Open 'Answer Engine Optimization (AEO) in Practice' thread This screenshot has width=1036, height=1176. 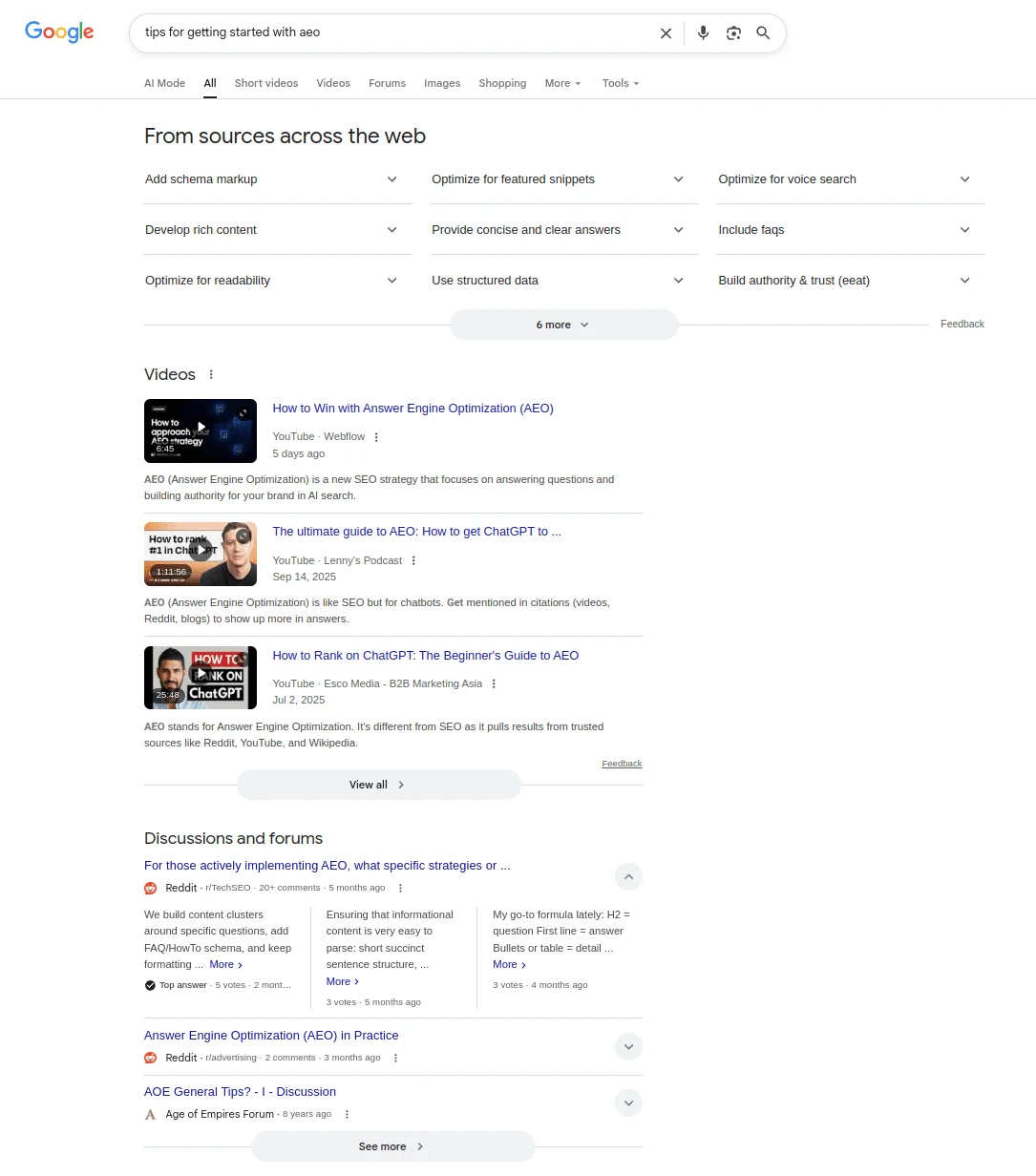271,1036
